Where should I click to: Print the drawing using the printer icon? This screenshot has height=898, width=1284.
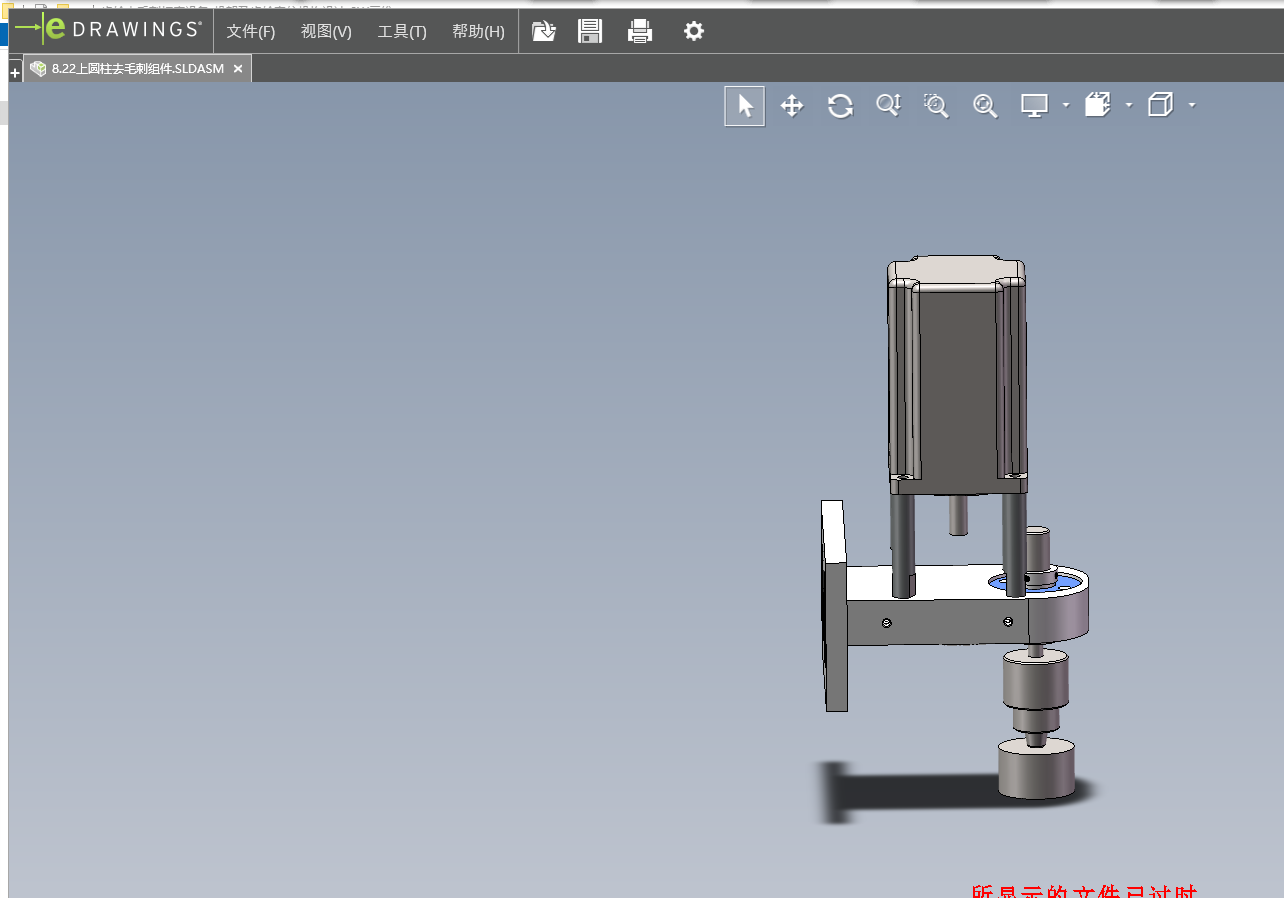[x=640, y=31]
